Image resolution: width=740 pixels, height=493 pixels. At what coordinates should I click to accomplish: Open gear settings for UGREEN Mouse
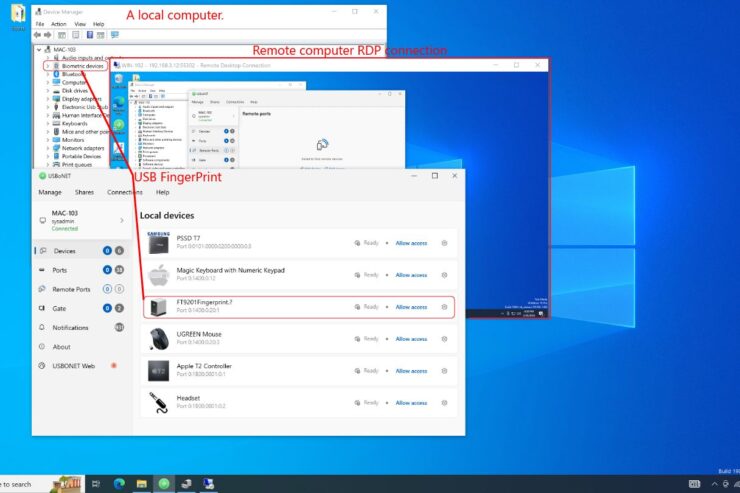tap(444, 339)
